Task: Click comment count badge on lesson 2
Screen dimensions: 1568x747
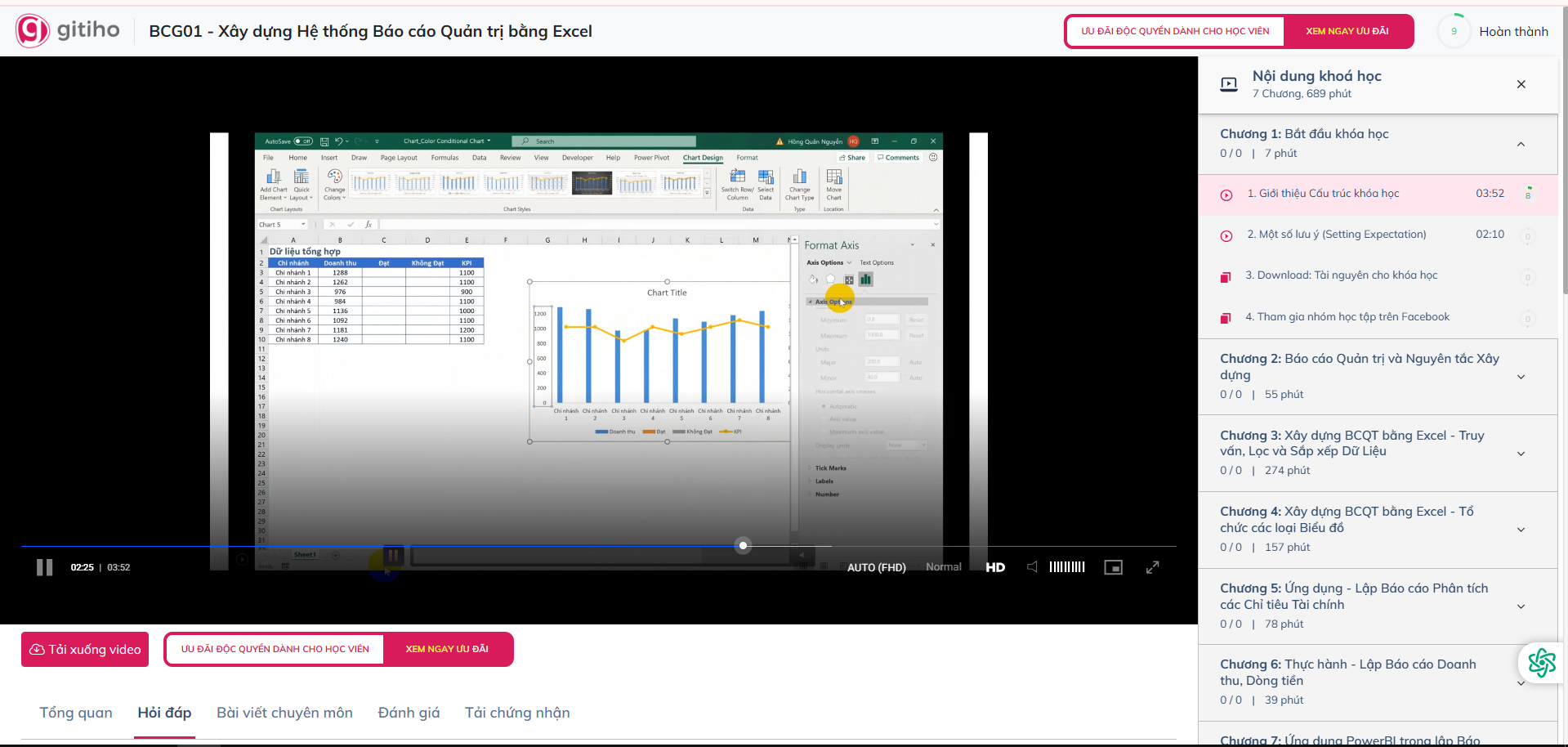Action: 1528,236
